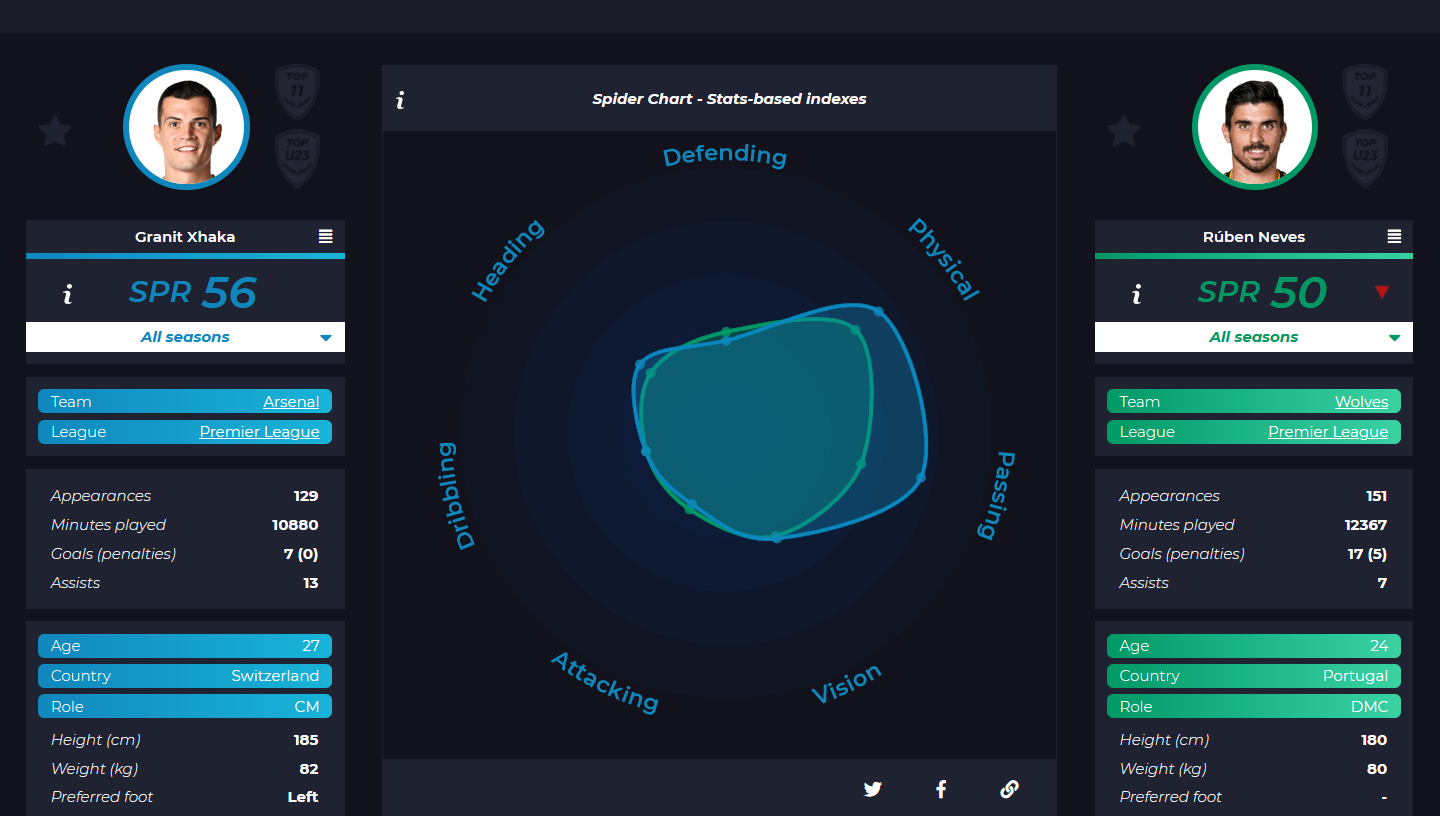Click Xhaka's Minutes played value 10880
1440x816 pixels.
[x=295, y=525]
